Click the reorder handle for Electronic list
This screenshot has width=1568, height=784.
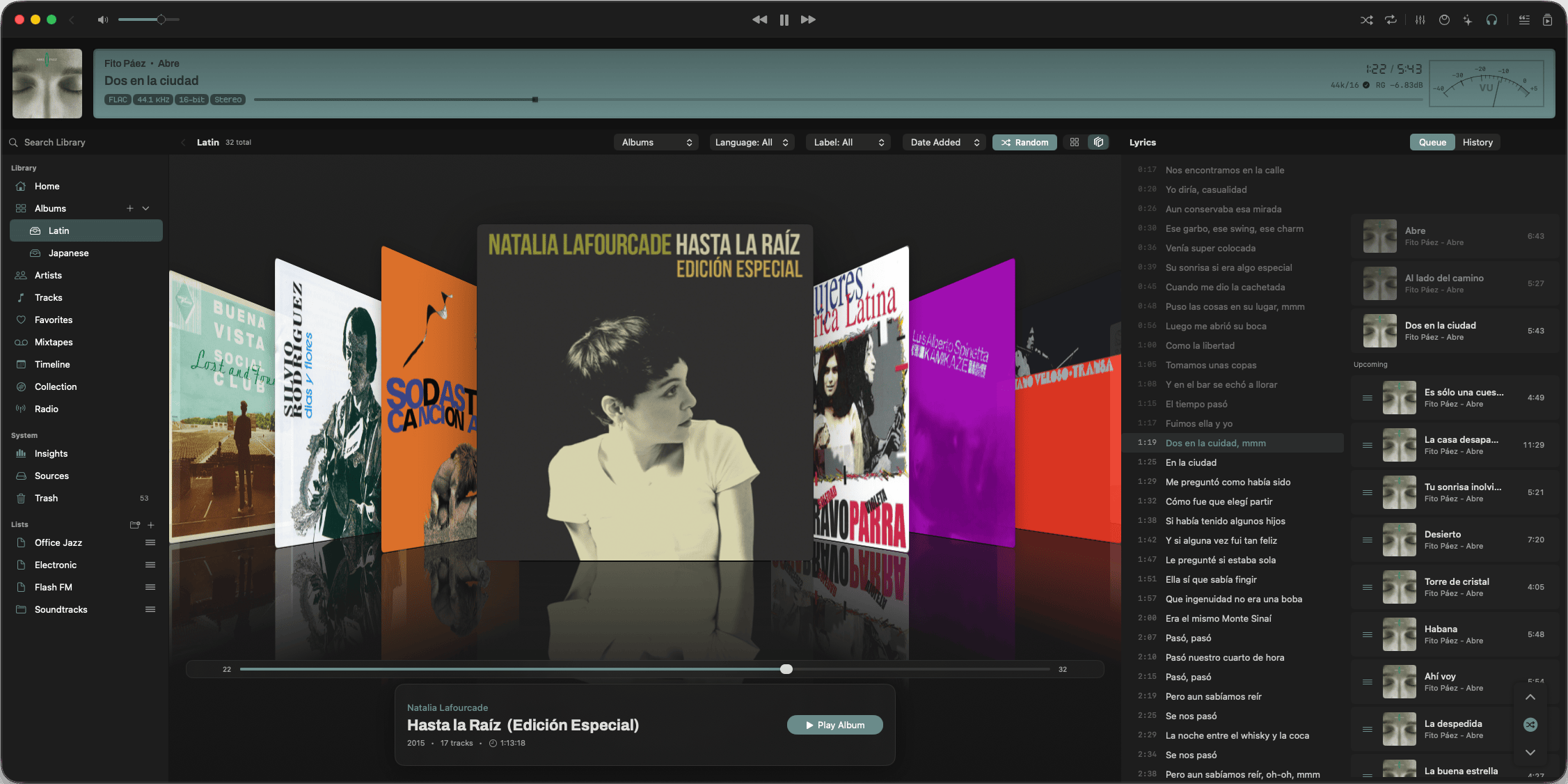pyautogui.click(x=150, y=565)
